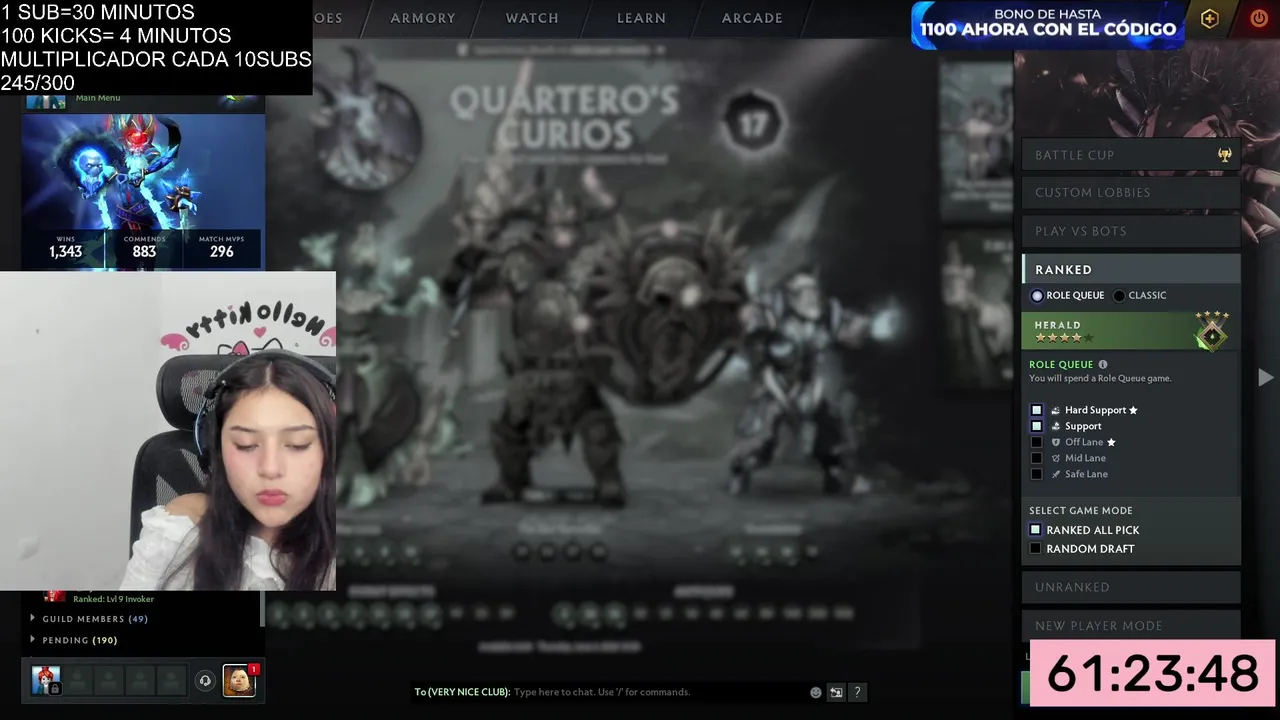The image size is (1280, 720).
Task: Check the Safe Lane role checkbox
Action: [1036, 474]
